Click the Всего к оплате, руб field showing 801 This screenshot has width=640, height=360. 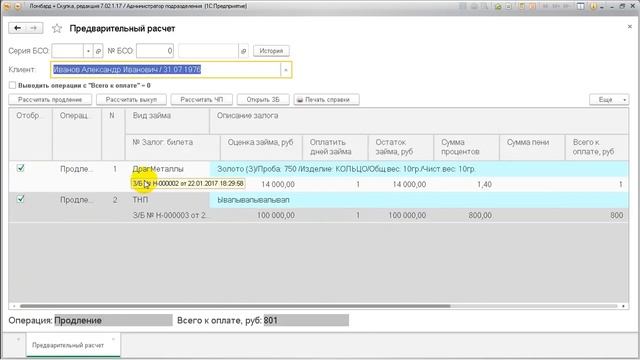point(306,320)
